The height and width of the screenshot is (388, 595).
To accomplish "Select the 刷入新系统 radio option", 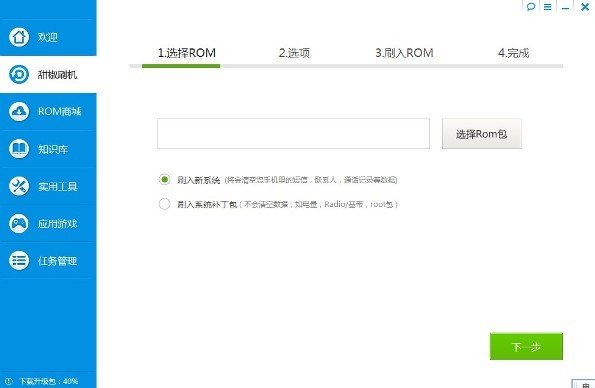I will (x=164, y=179).
